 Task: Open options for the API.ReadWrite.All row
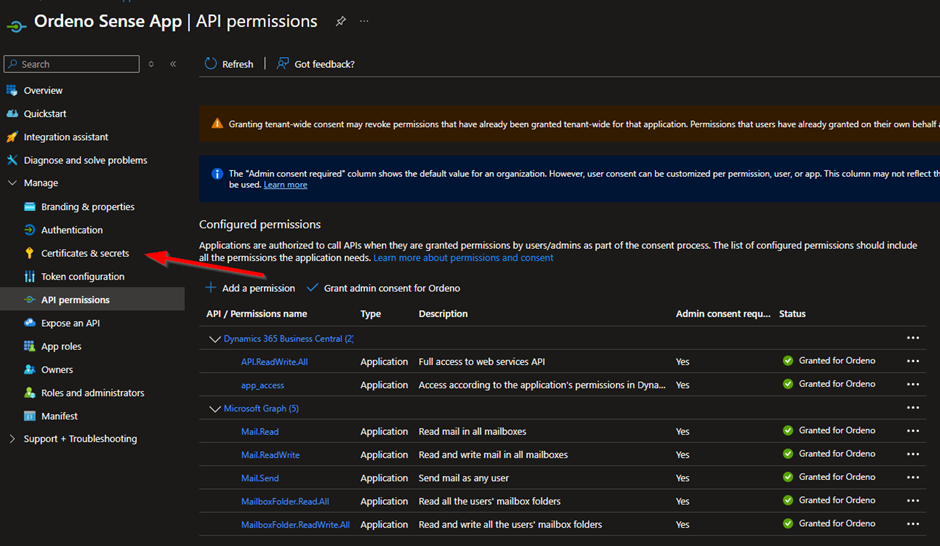[912, 361]
